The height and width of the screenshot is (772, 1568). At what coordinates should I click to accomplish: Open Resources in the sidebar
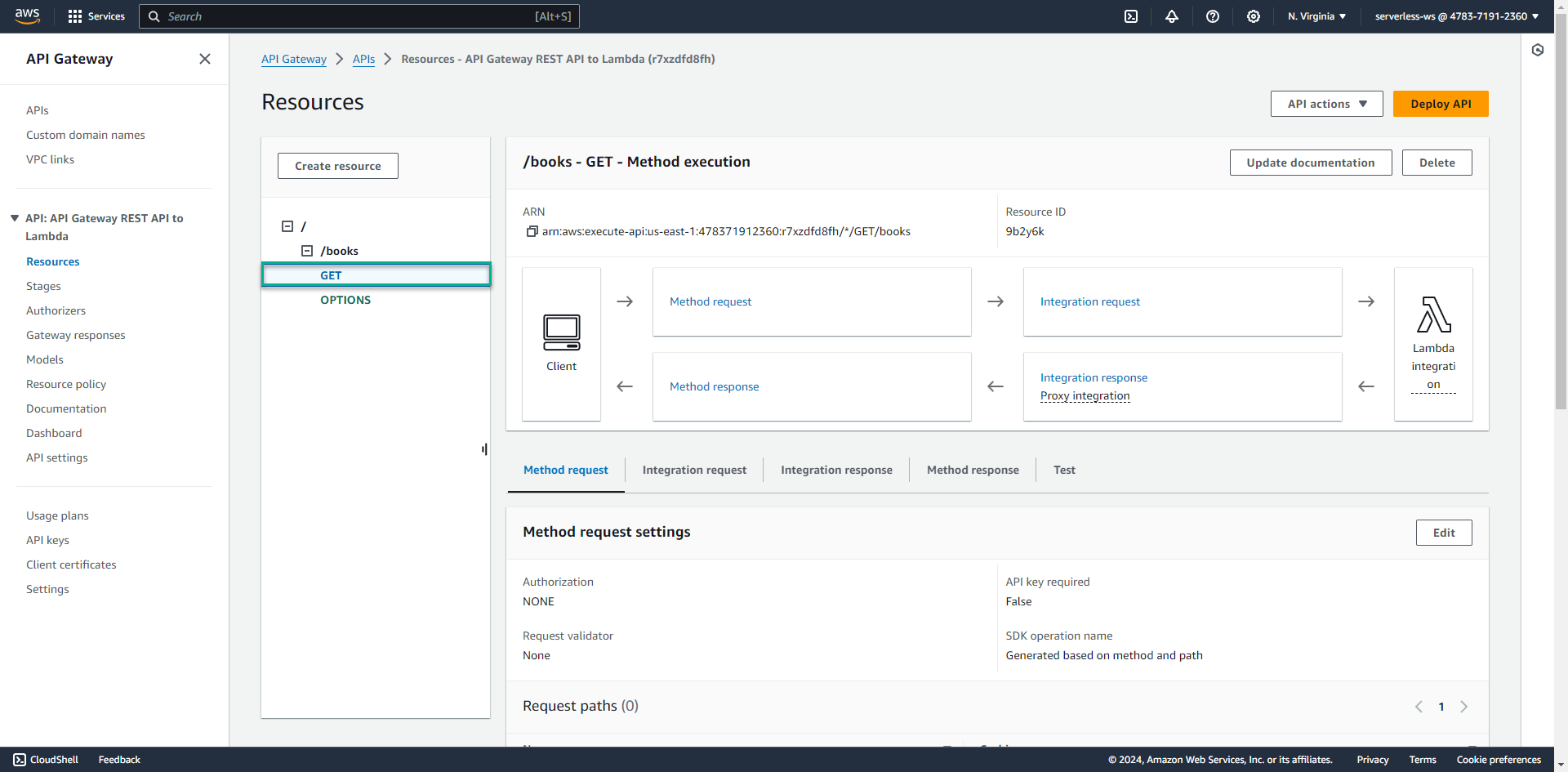pos(53,261)
